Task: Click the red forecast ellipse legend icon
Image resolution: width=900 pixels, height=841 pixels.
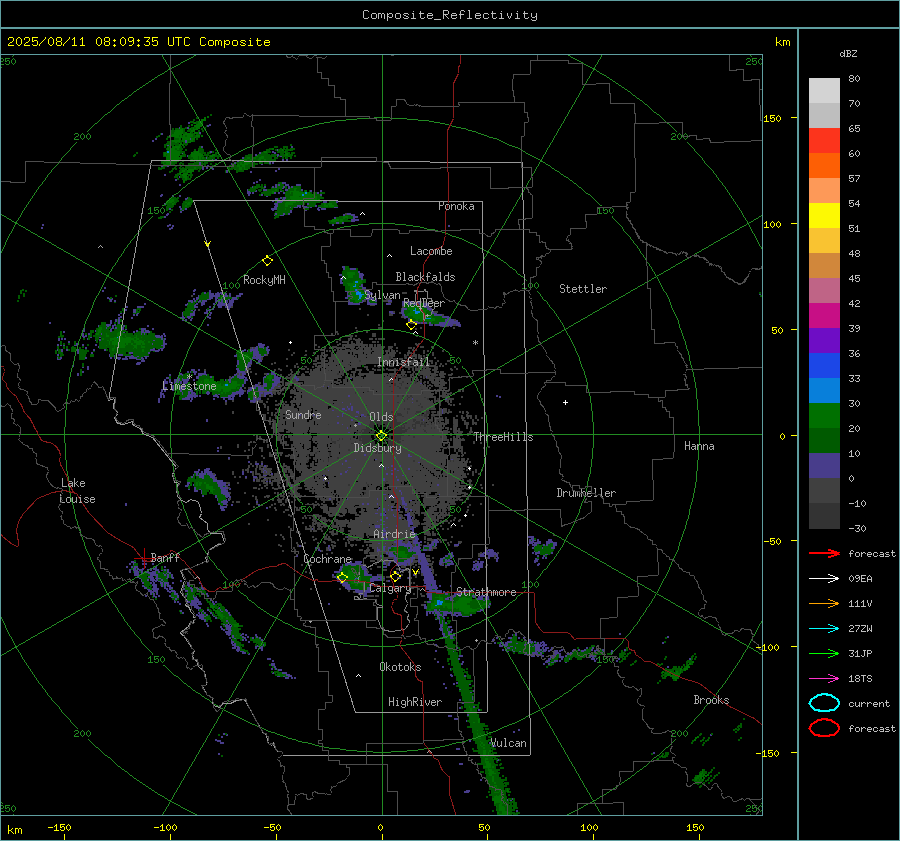Action: tap(824, 728)
